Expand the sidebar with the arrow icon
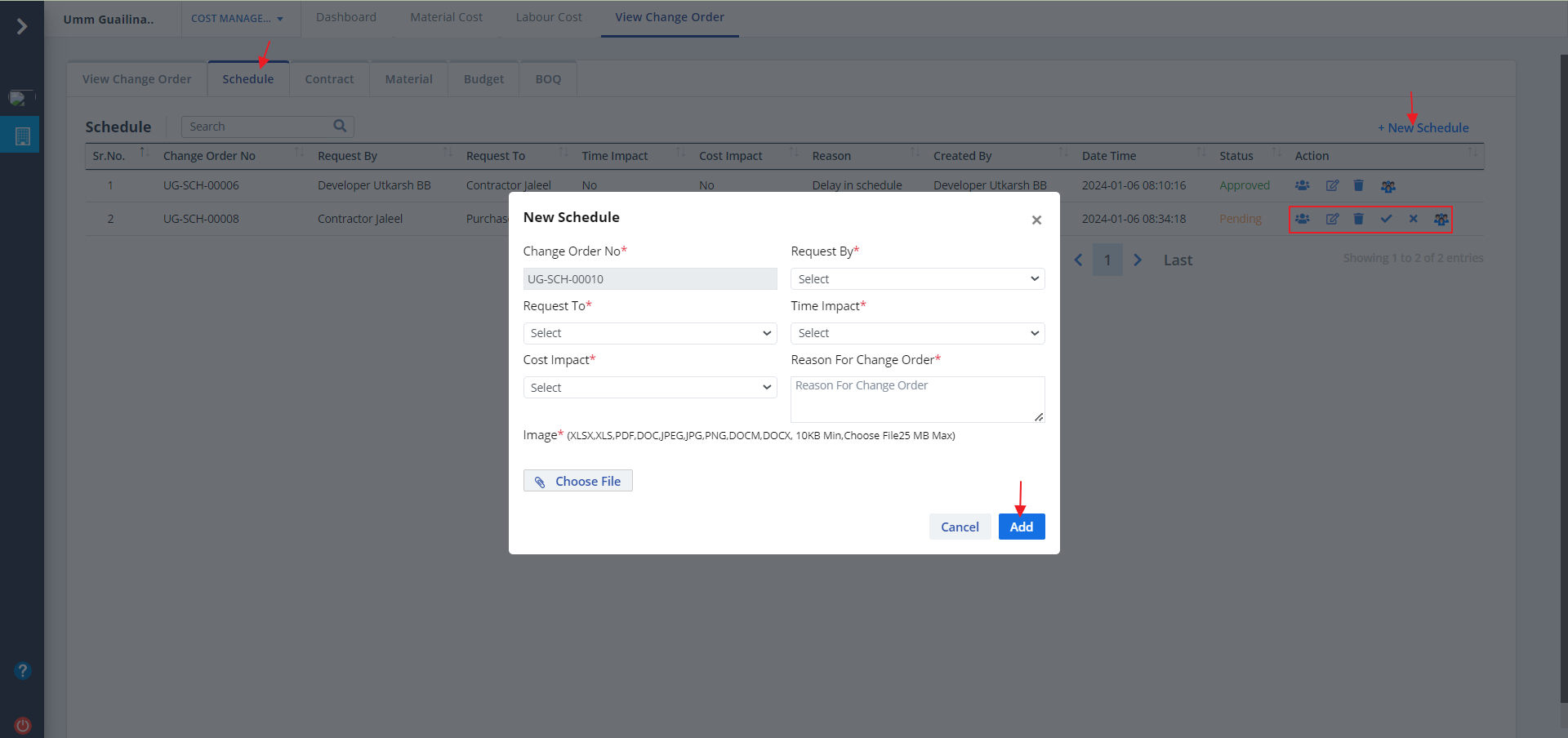 (22, 27)
